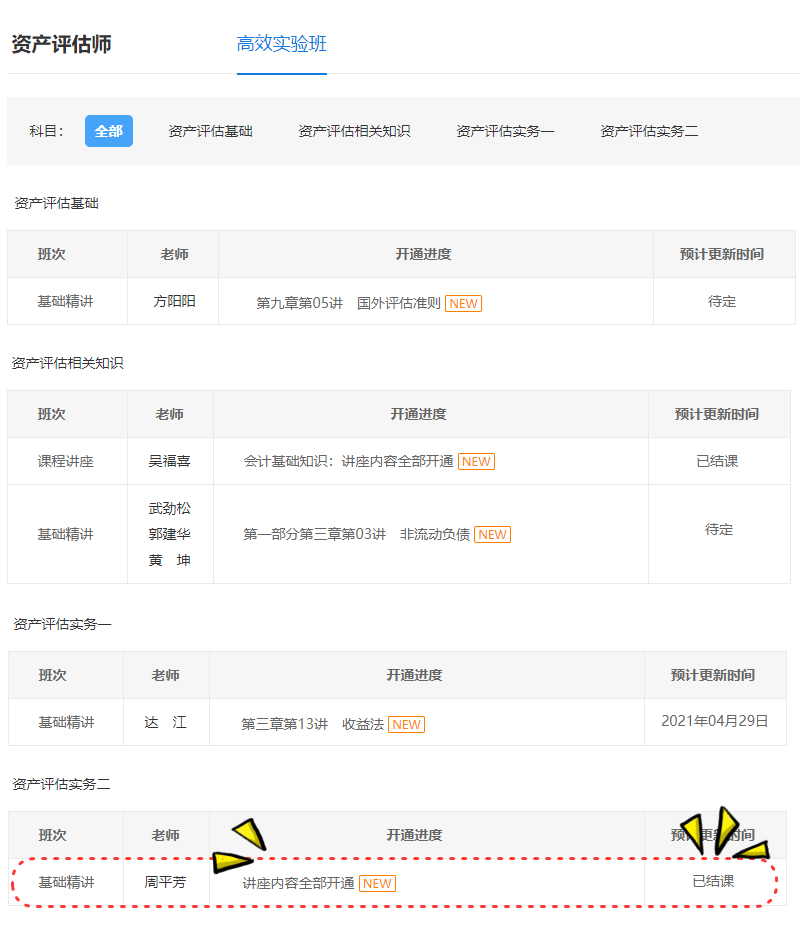Image resolution: width=800 pixels, height=933 pixels.
Task: Select the 全部 subject filter
Action: pos(109,131)
